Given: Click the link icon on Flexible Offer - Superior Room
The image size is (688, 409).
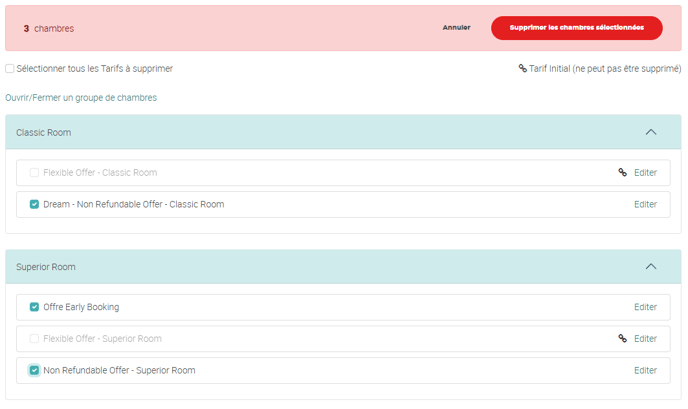Looking at the screenshot, I should (x=623, y=339).
